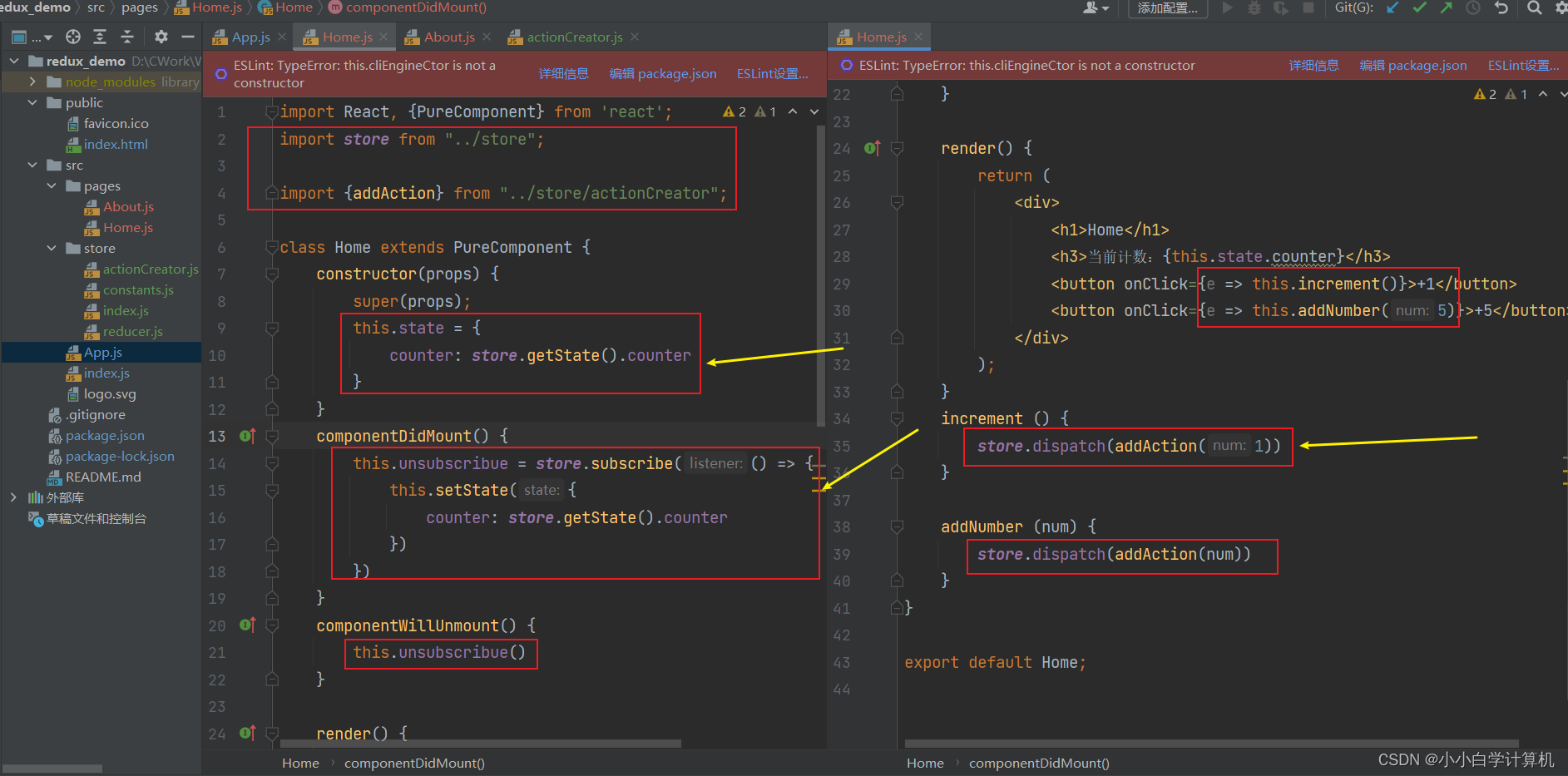Image resolution: width=1568 pixels, height=776 pixels.
Task: Click pages in the breadcrumb navigation bar
Action: coord(139,7)
